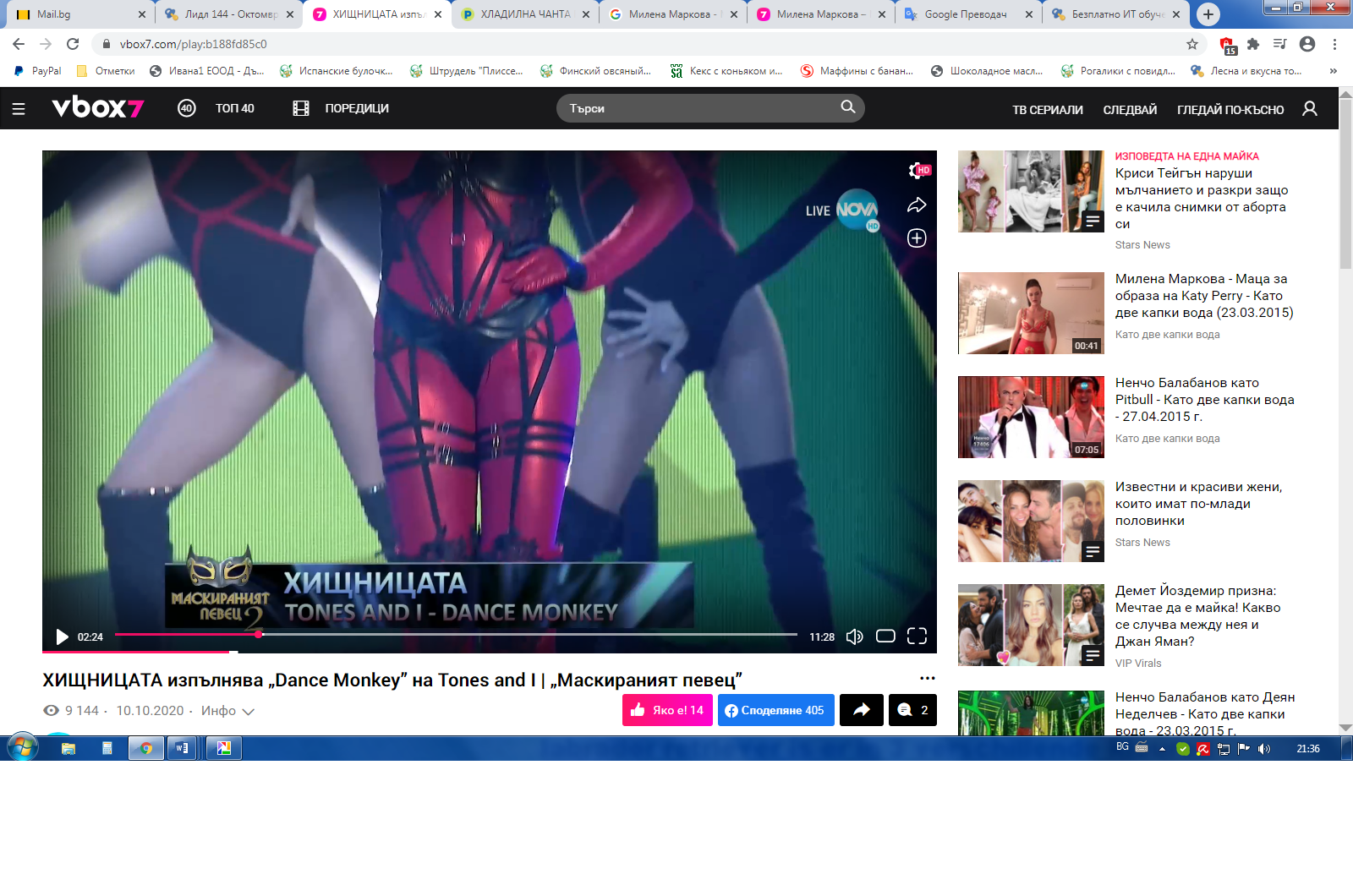Close the Mail.bg tab
The width and height of the screenshot is (1353, 896).
(x=141, y=14)
